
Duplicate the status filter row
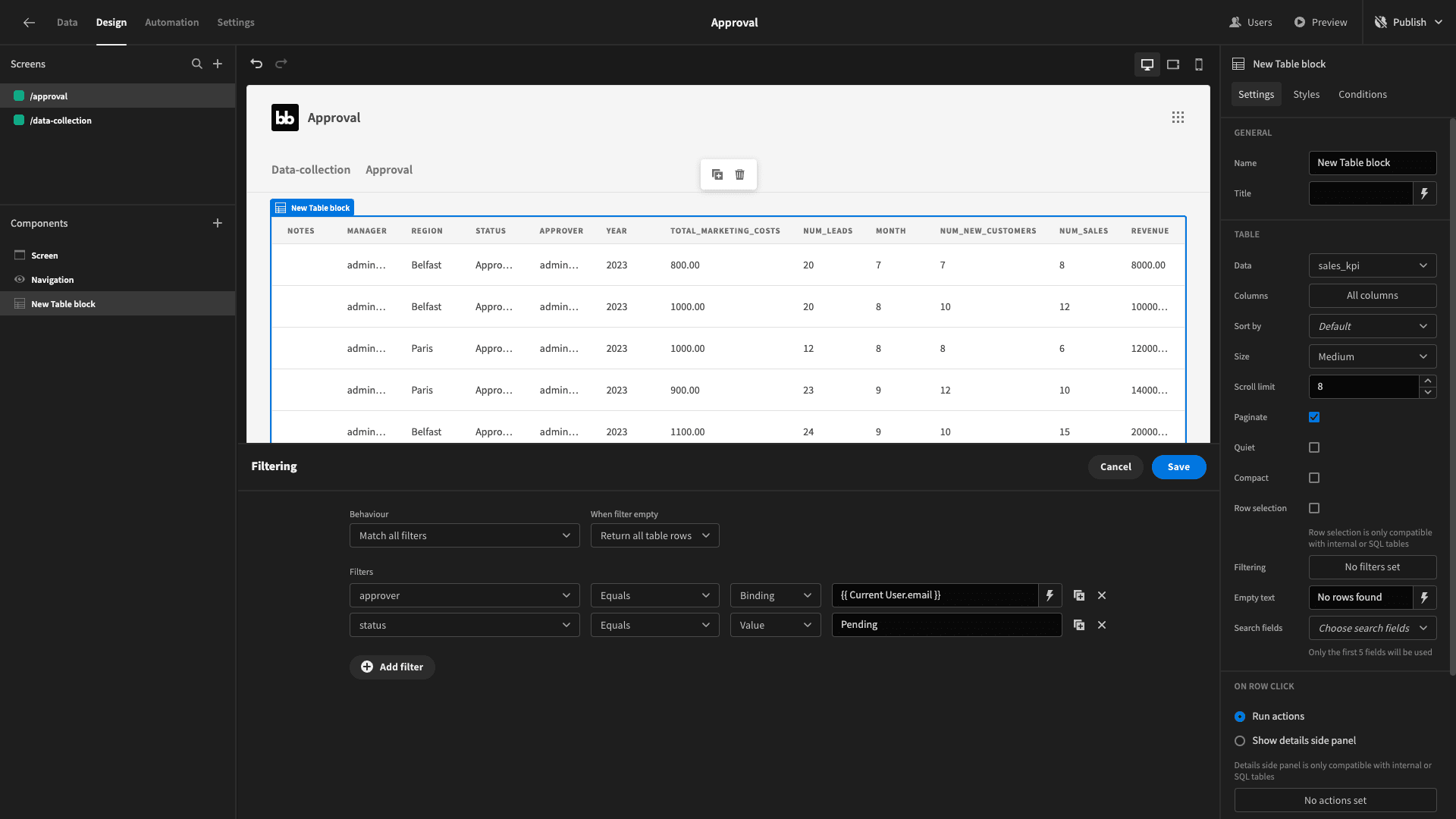[1079, 625]
